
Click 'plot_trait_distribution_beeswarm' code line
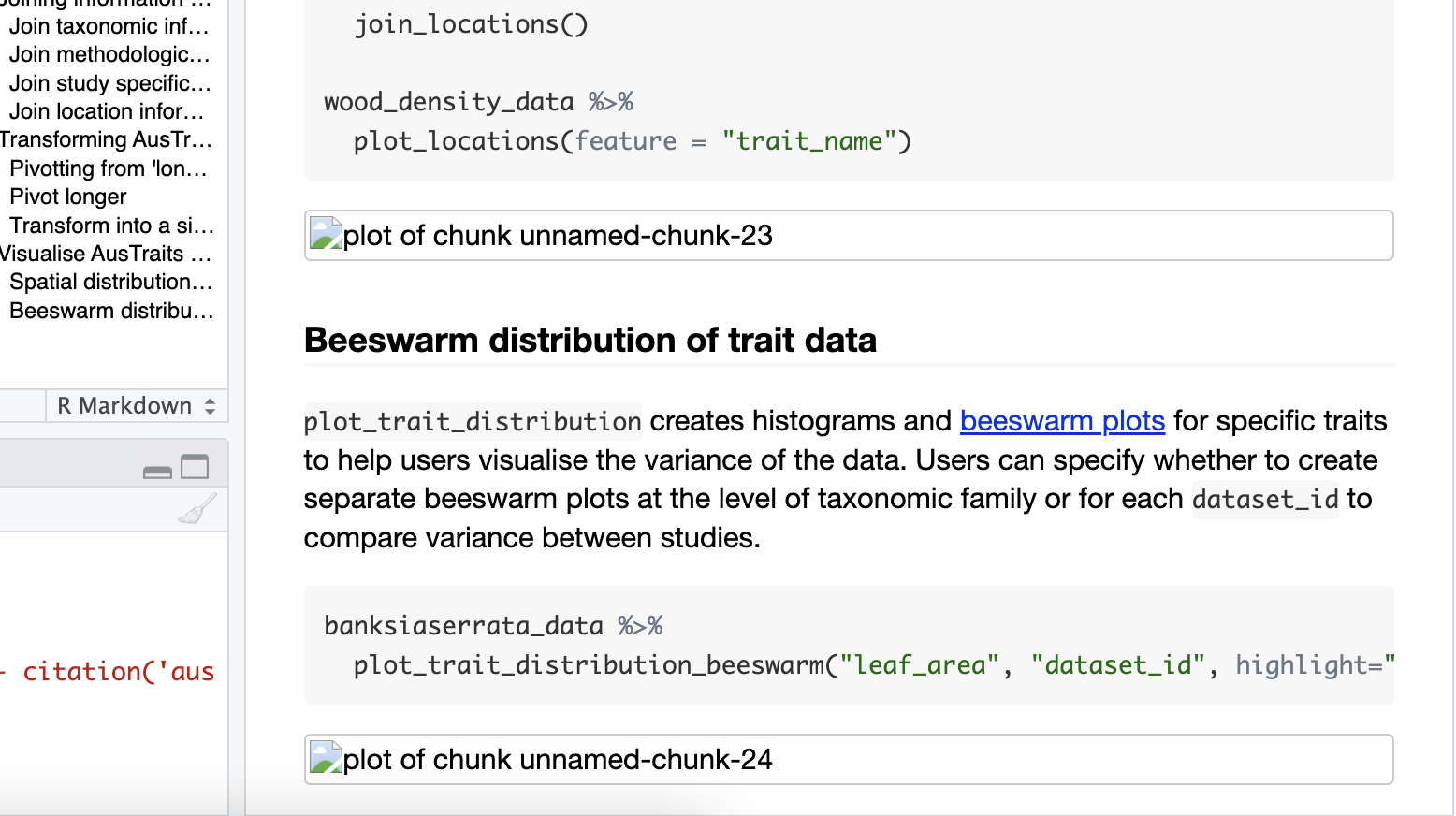873,664
